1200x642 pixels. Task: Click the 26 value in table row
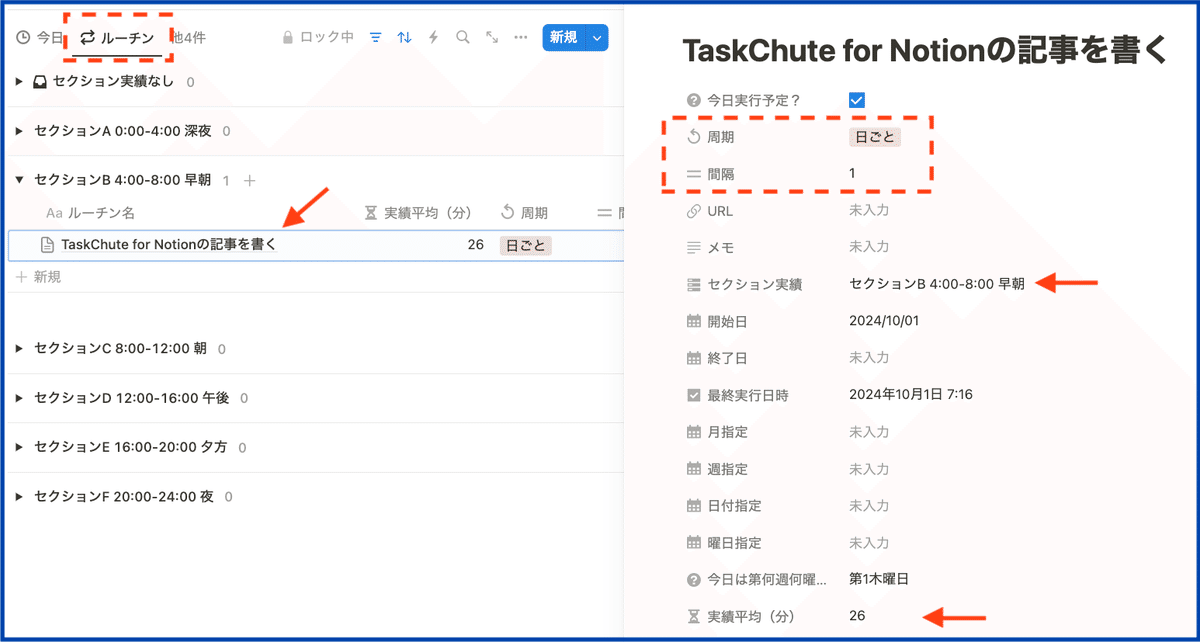click(x=475, y=245)
